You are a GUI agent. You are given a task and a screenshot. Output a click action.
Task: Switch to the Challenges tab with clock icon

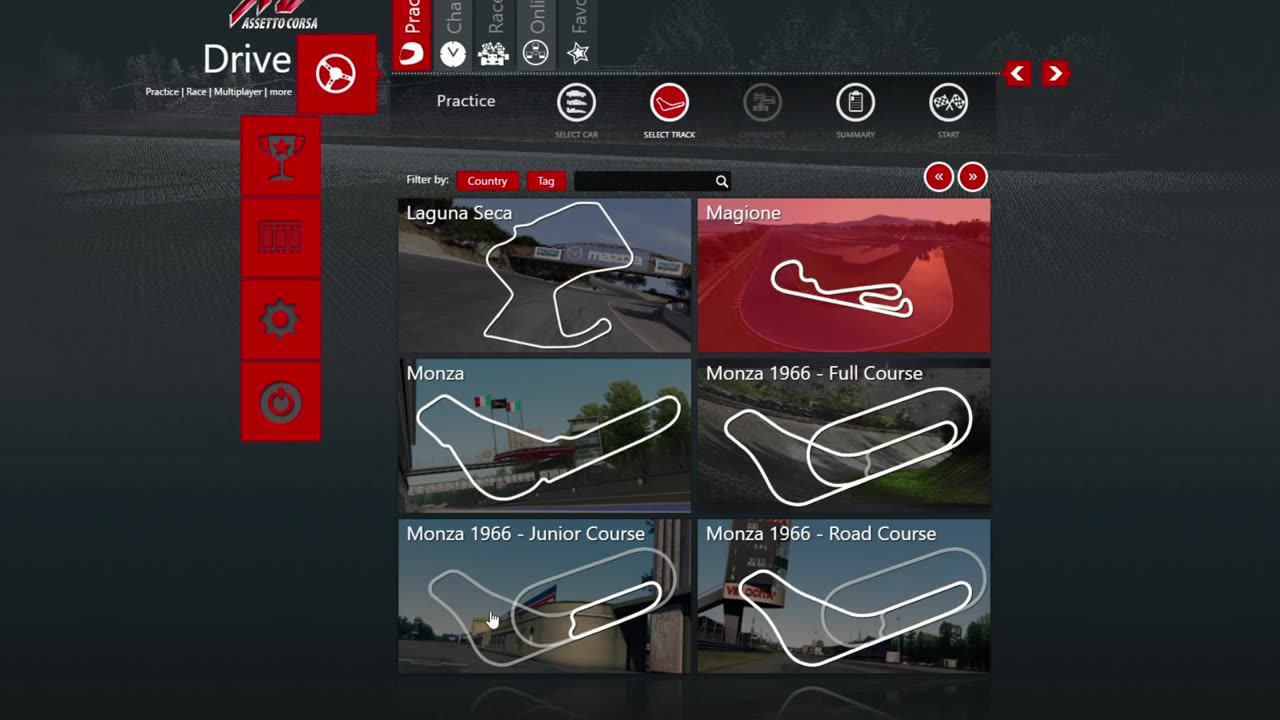(x=453, y=35)
